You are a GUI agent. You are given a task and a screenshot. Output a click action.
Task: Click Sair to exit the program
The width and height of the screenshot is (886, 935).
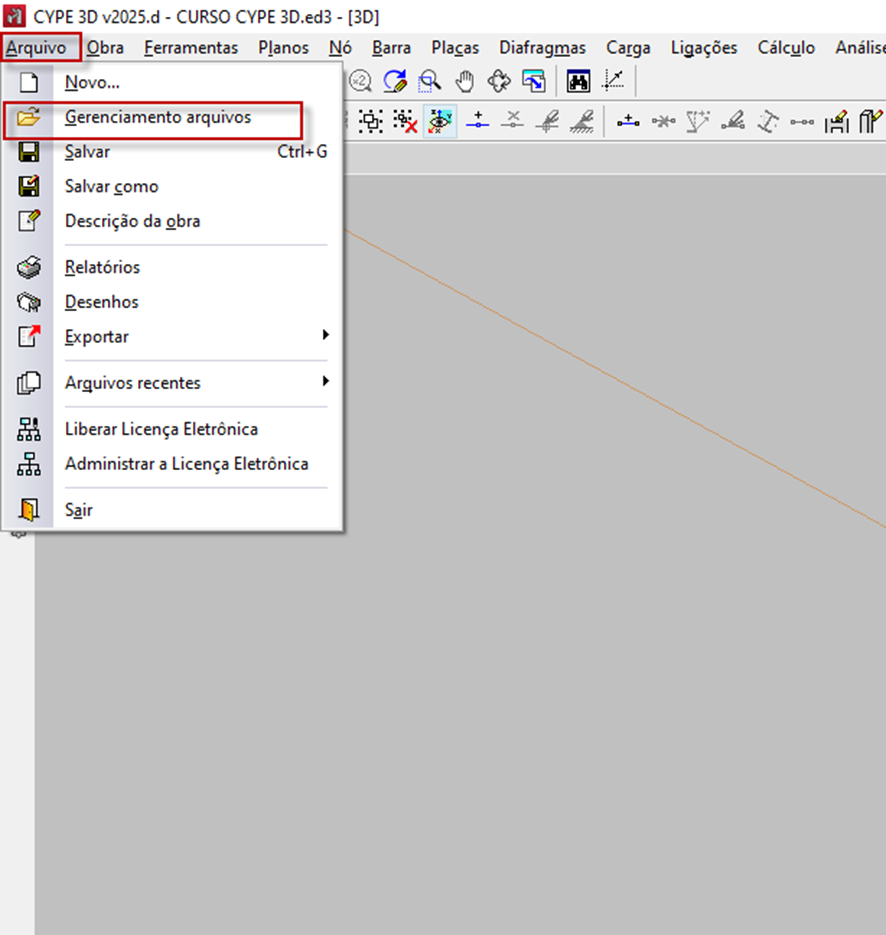pyautogui.click(x=173, y=510)
